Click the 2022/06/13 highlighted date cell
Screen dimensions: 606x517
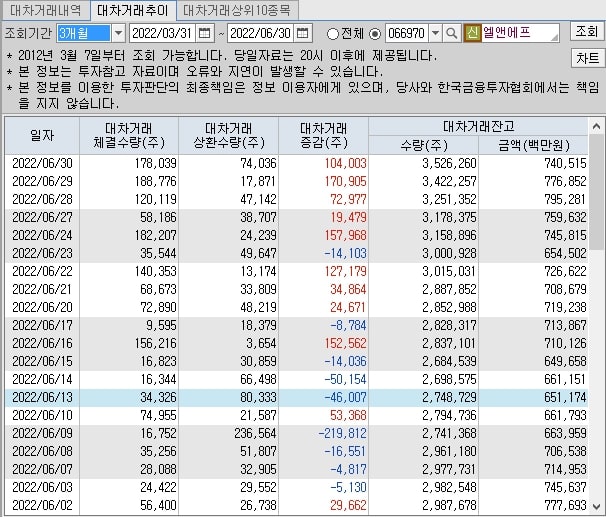tap(42, 397)
